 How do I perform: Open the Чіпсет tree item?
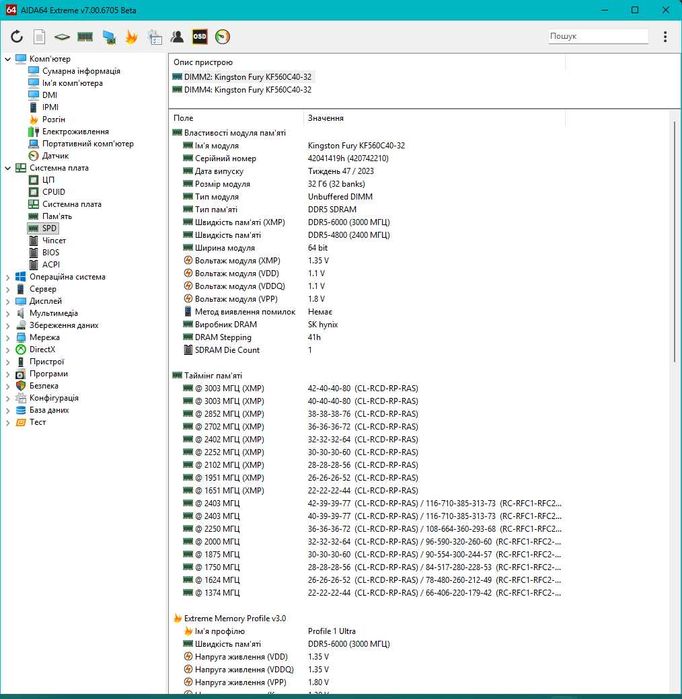54,240
